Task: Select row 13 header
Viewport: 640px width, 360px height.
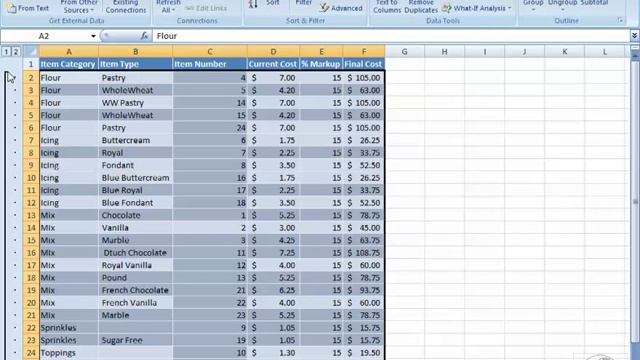Action: pos(31,215)
